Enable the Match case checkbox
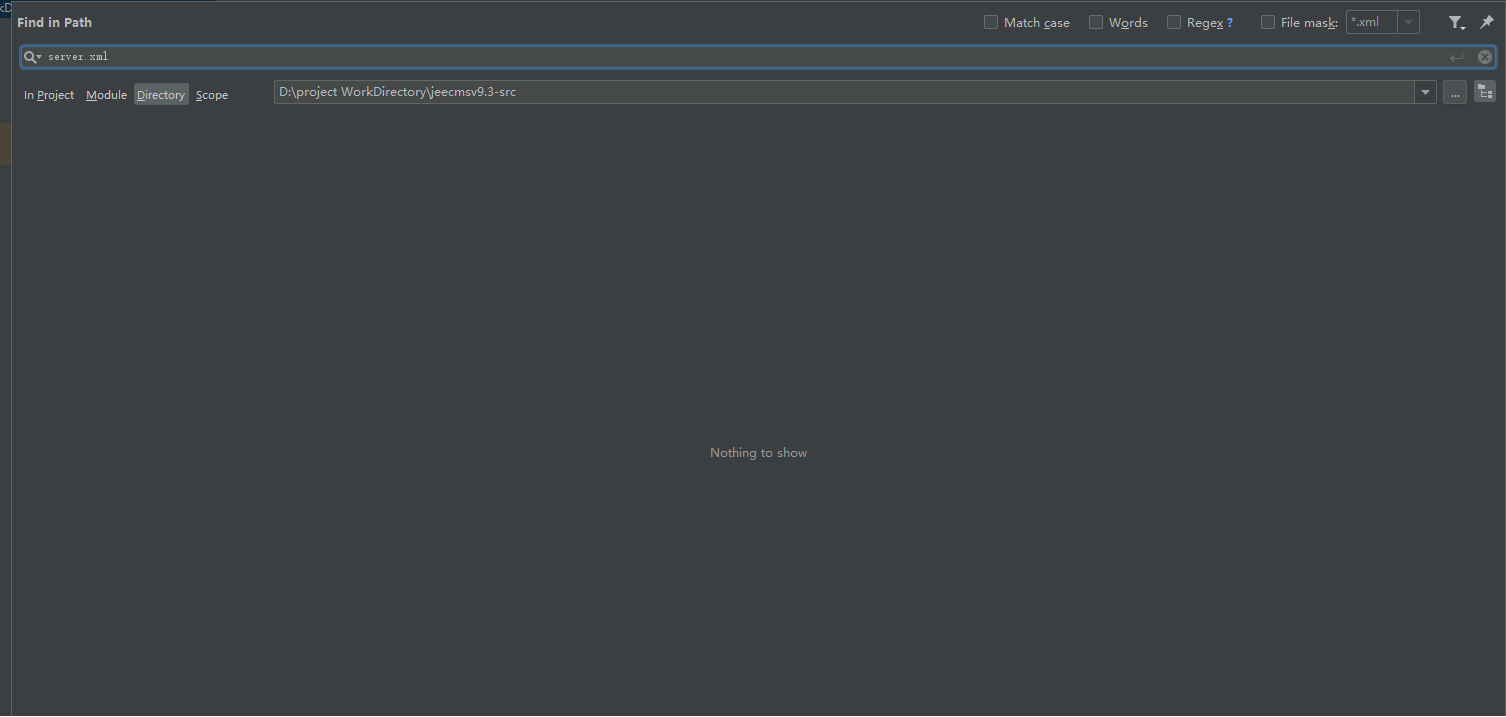Viewport: 1506px width, 717px height. (x=991, y=22)
